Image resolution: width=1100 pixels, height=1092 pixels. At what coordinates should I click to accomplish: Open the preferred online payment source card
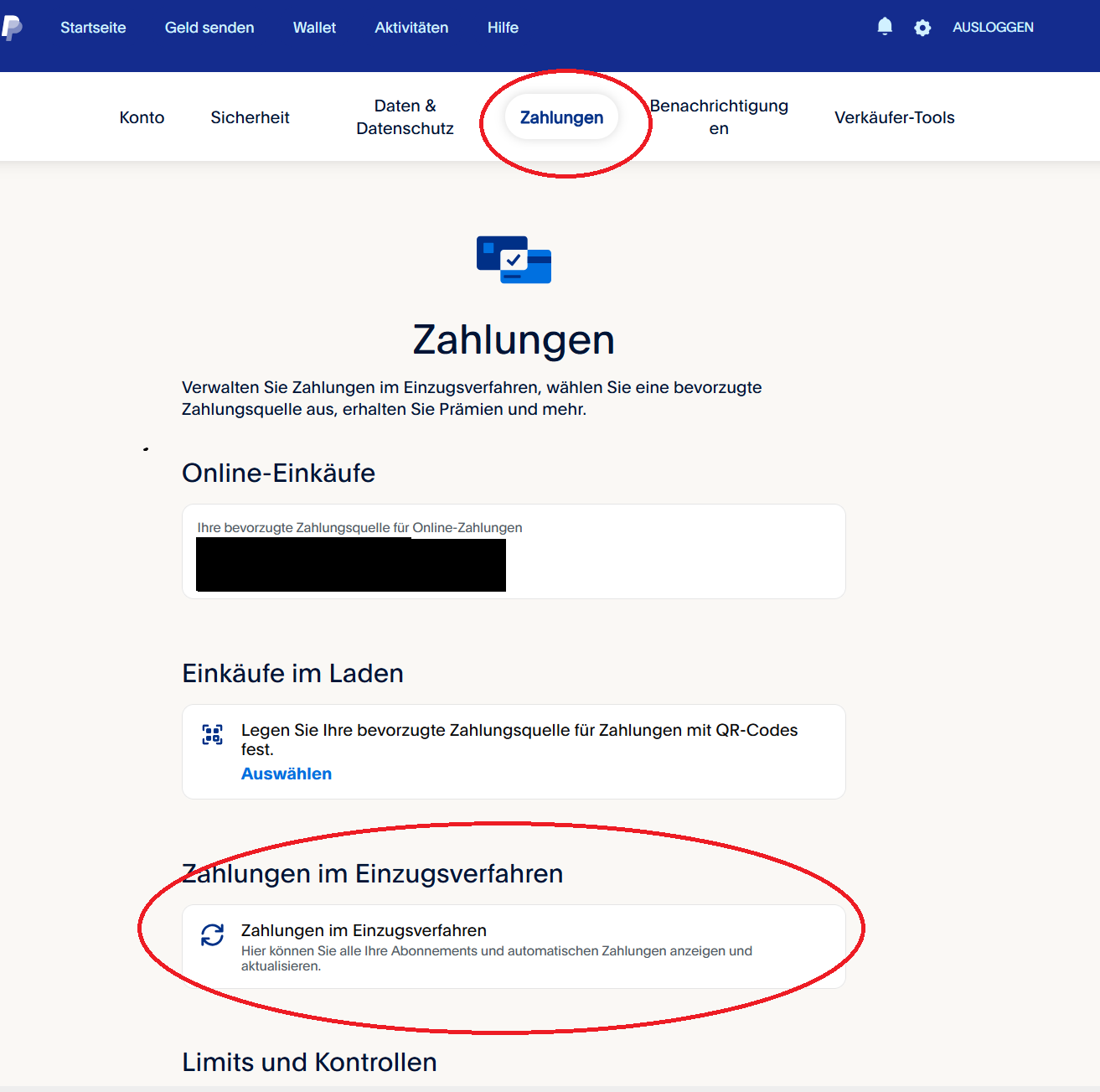click(x=514, y=551)
